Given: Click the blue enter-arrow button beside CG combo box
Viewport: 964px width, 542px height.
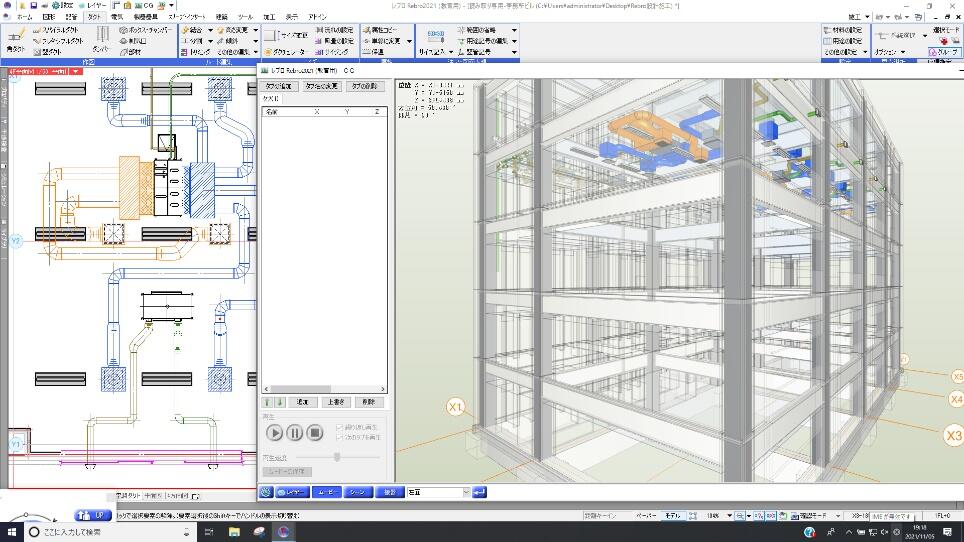Looking at the screenshot, I should click(x=480, y=492).
